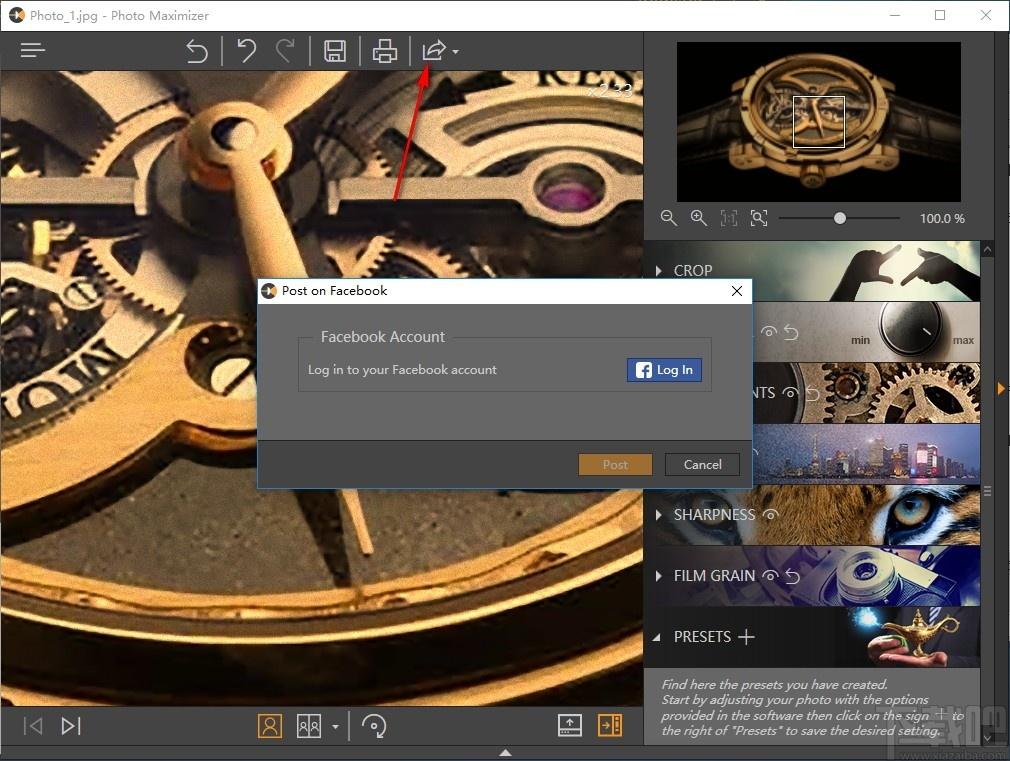
Task: Rotate the photo with circular arrow
Action: click(x=374, y=726)
